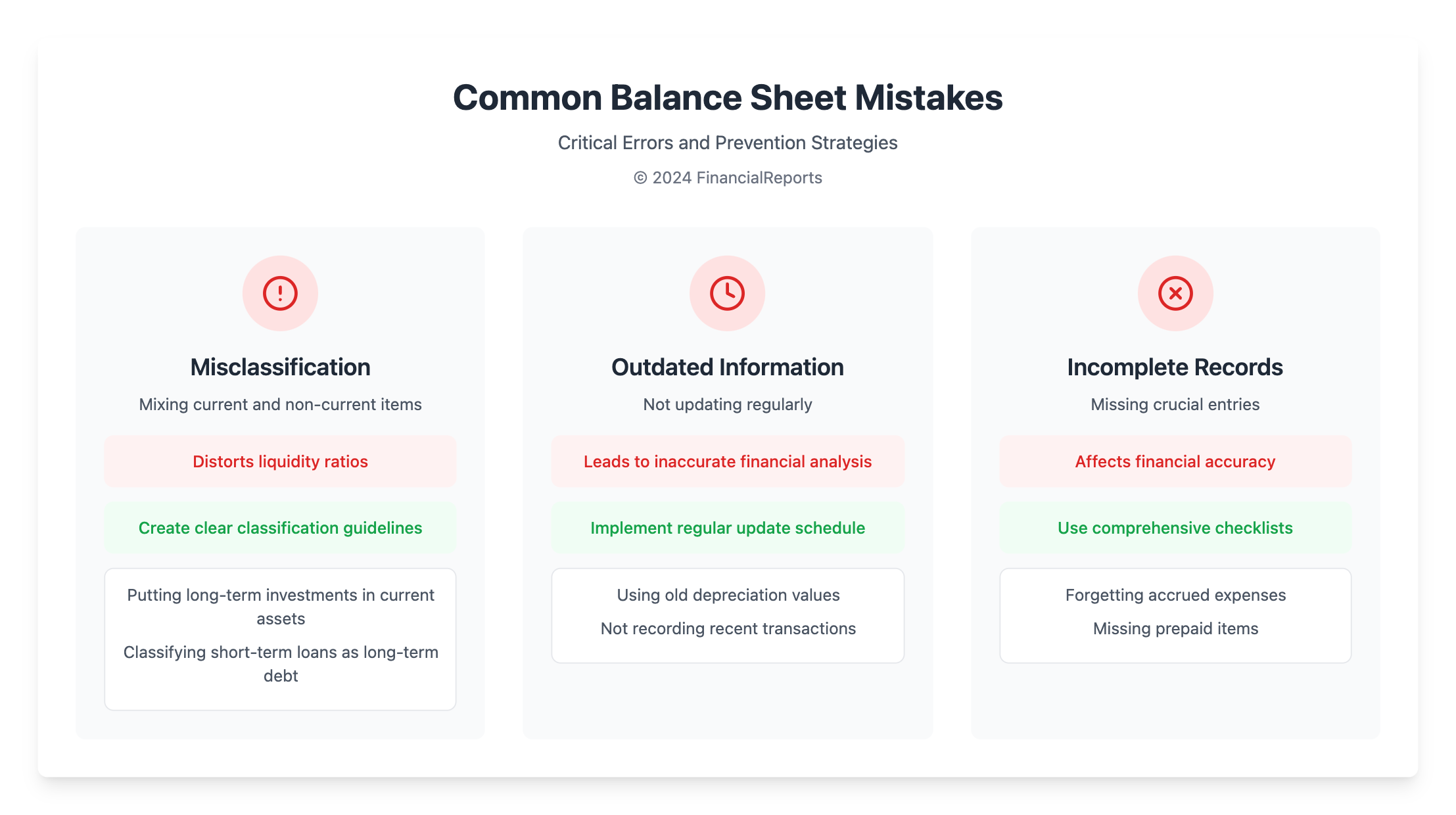Select the 'Critical Errors and Prevention Strategies' subtitle
Image resolution: width=1456 pixels, height=815 pixels.
coord(728,143)
